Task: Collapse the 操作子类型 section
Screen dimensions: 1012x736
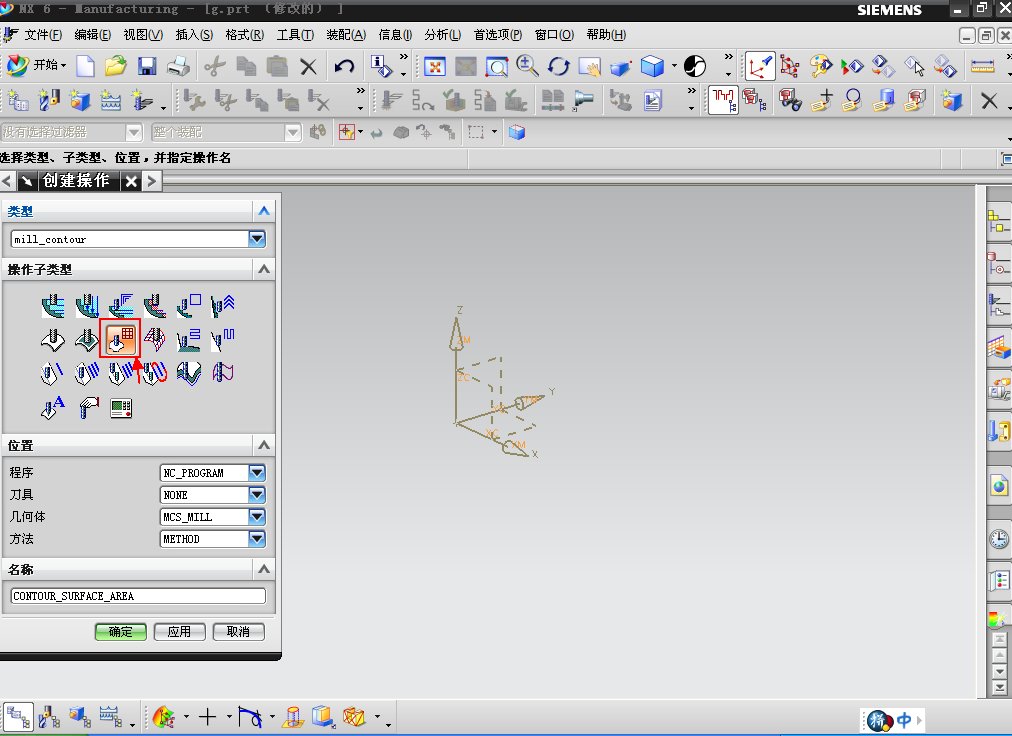Action: [x=264, y=269]
